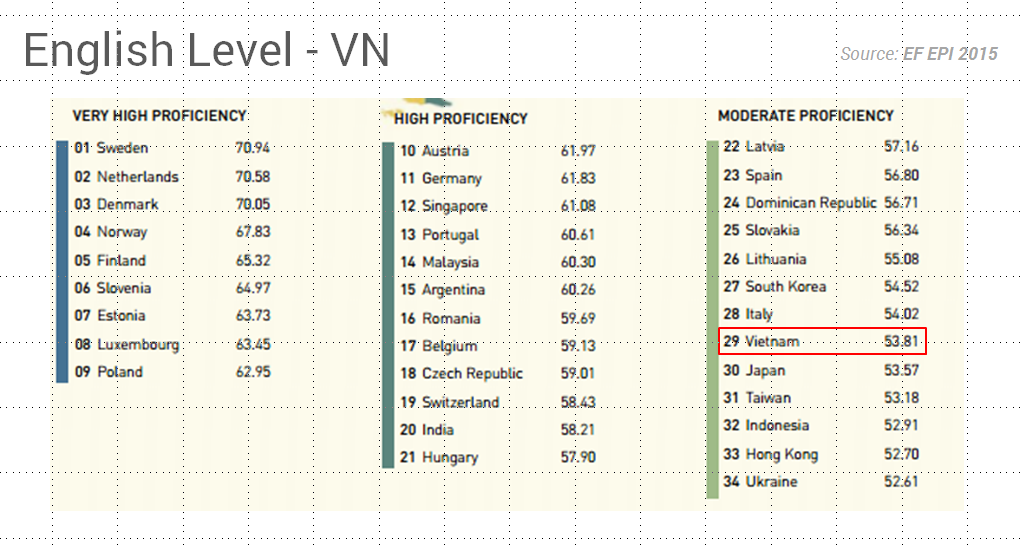Select the '05 Finland' entry
This screenshot has height=549, width=1023.
(x=110, y=260)
